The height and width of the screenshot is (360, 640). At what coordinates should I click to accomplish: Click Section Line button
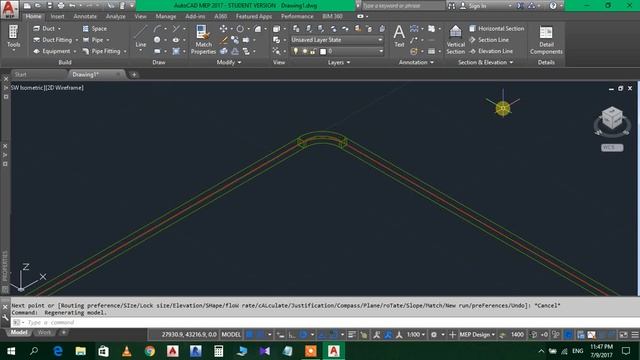coord(489,40)
